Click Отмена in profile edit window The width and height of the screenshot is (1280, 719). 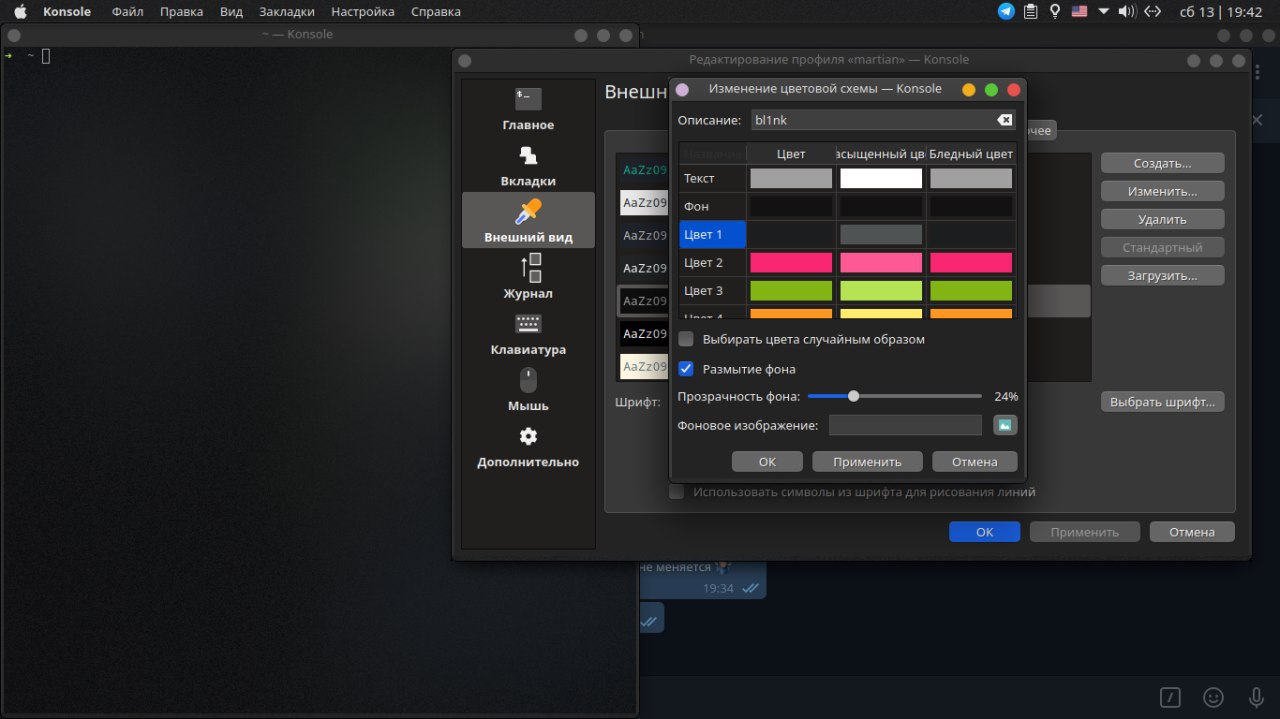(1192, 532)
